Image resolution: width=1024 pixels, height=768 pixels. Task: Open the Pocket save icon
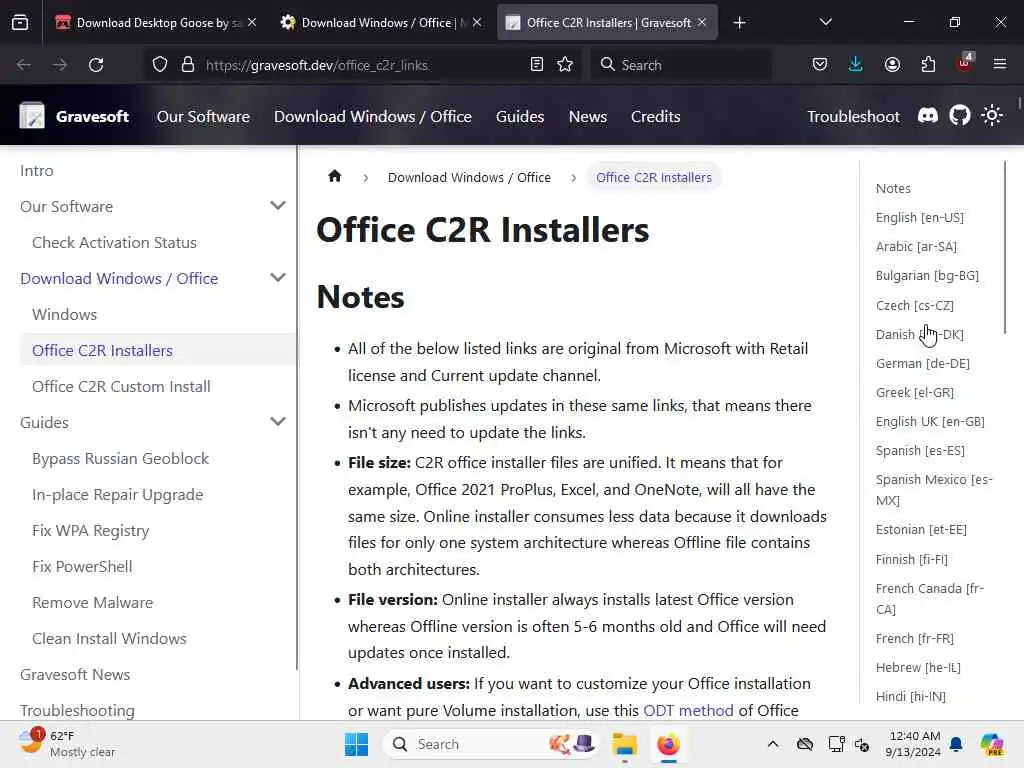point(820,65)
